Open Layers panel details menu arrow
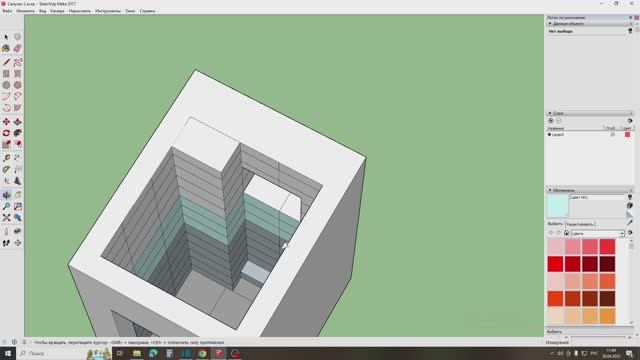This screenshot has height=360, width=640. click(x=630, y=121)
